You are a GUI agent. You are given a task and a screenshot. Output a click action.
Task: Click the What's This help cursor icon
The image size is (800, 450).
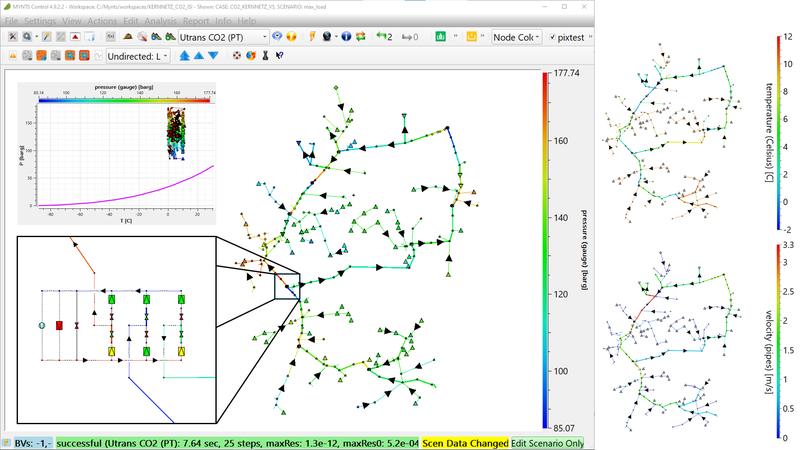point(280,56)
